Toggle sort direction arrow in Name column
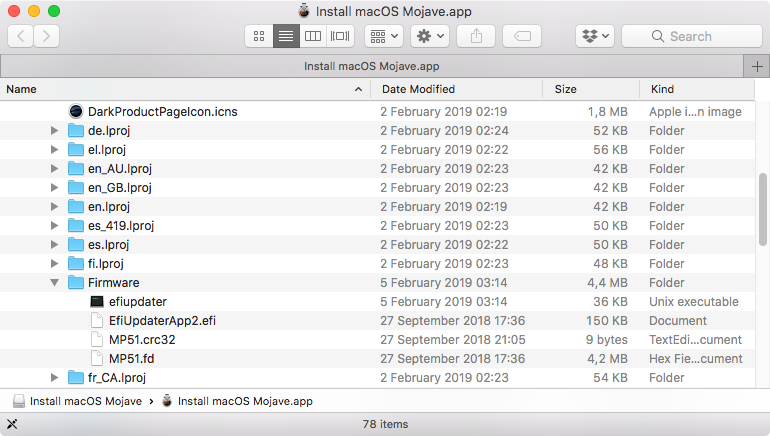The height and width of the screenshot is (436, 770). (x=358, y=89)
